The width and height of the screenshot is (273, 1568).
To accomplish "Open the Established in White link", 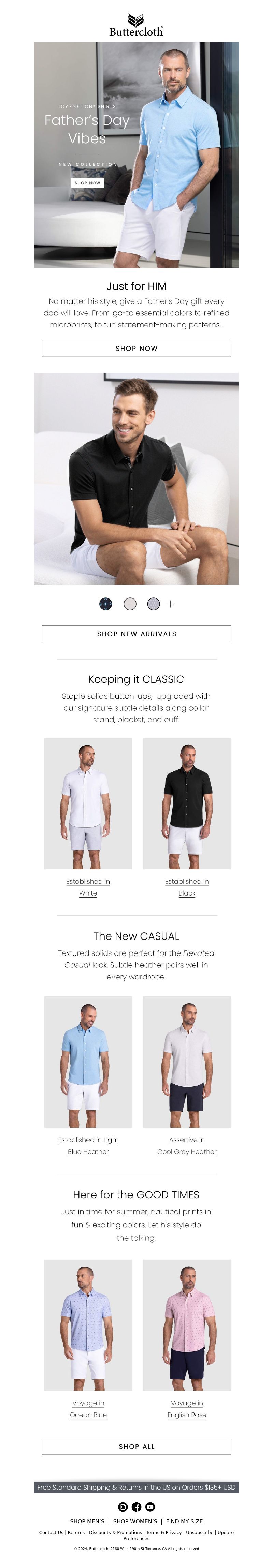I will tap(88, 887).
